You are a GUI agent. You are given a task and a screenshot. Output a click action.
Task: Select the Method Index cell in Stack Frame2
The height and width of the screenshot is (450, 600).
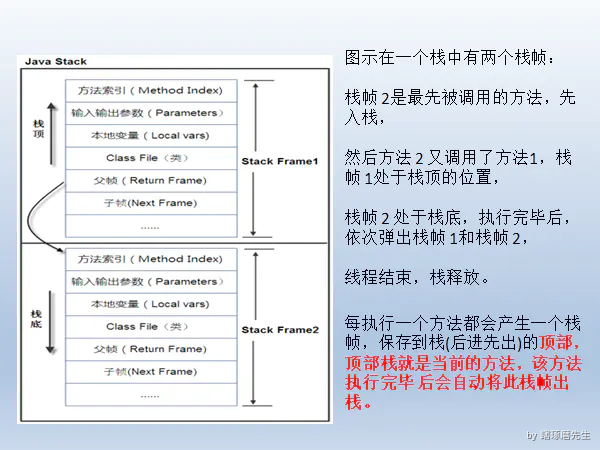pos(151,259)
